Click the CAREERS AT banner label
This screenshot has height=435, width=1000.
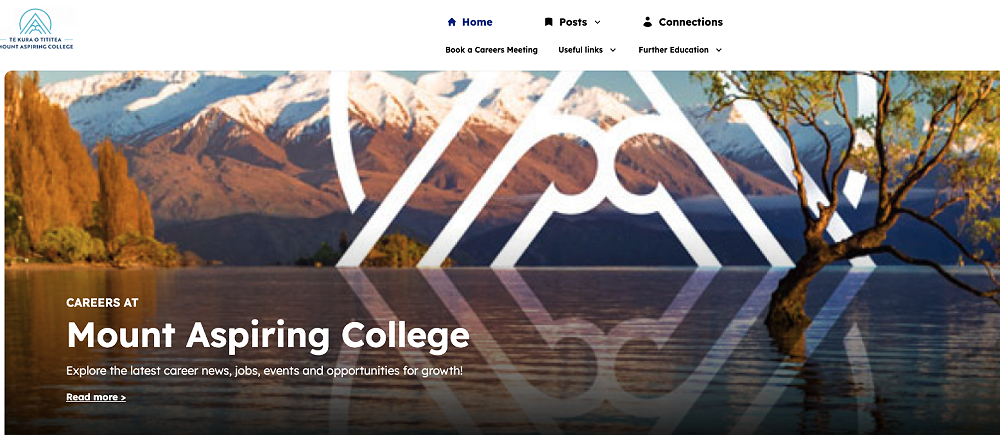tap(102, 302)
